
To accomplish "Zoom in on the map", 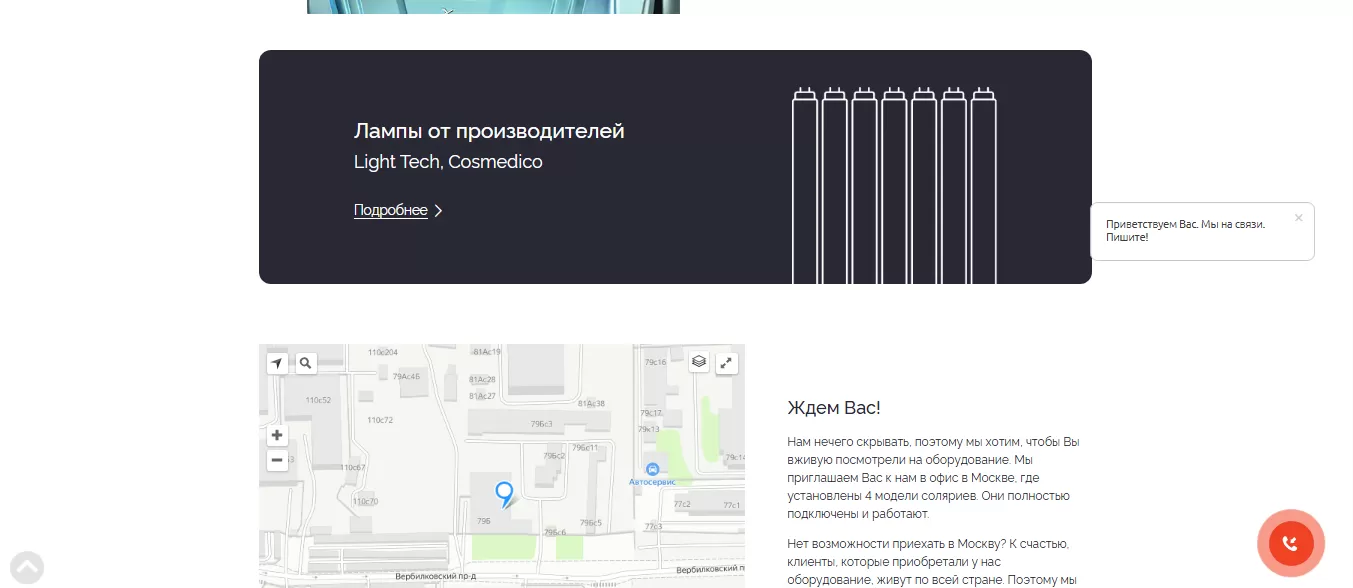I will (277, 435).
